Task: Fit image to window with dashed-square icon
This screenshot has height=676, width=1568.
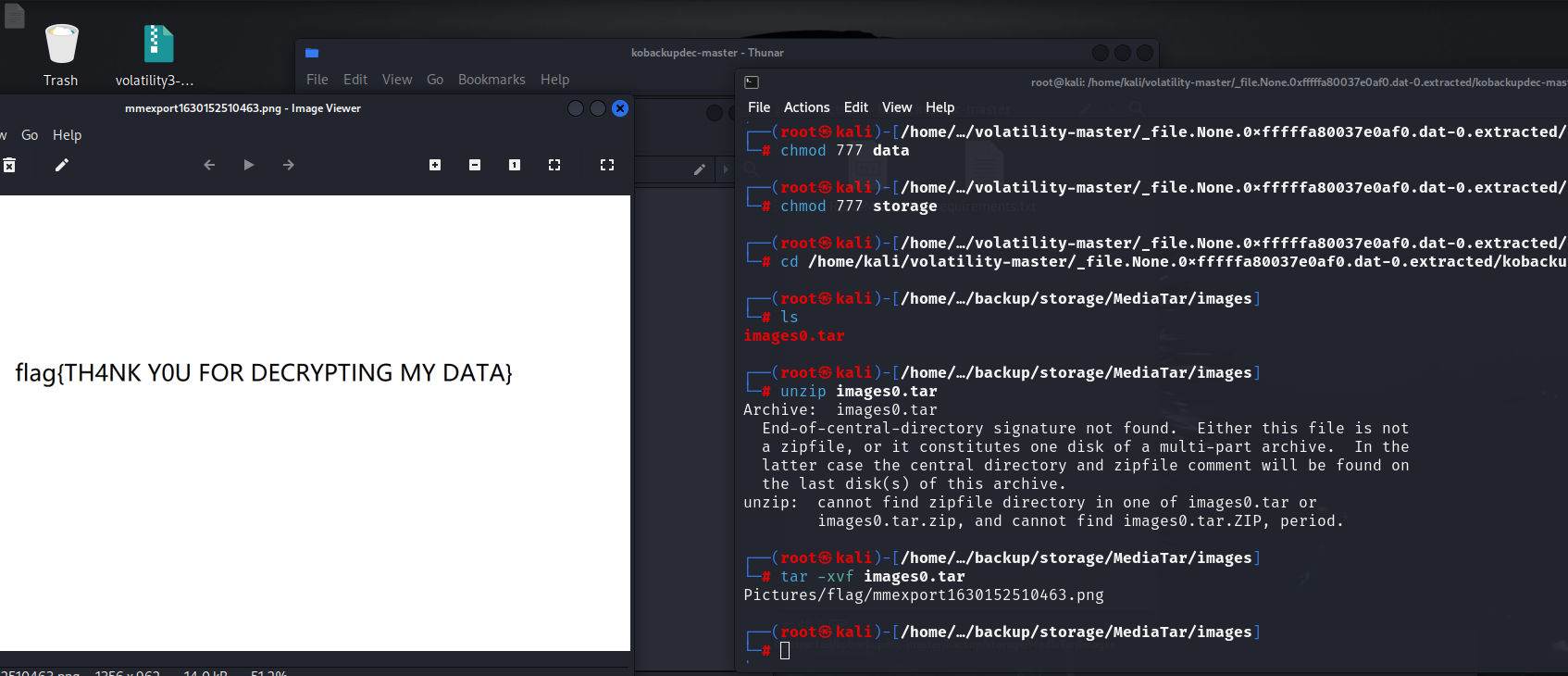Action: (x=554, y=165)
